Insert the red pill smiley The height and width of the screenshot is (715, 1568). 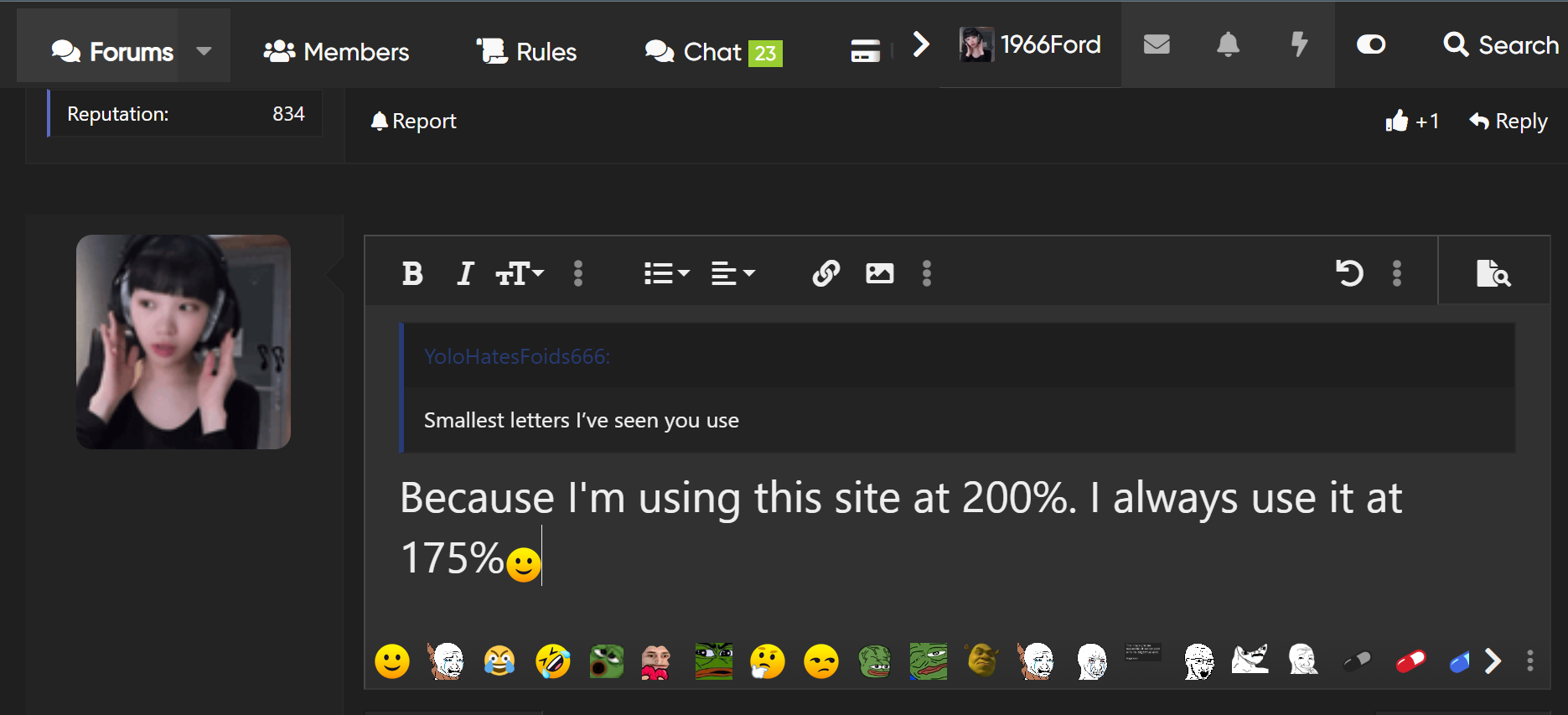click(x=1410, y=661)
